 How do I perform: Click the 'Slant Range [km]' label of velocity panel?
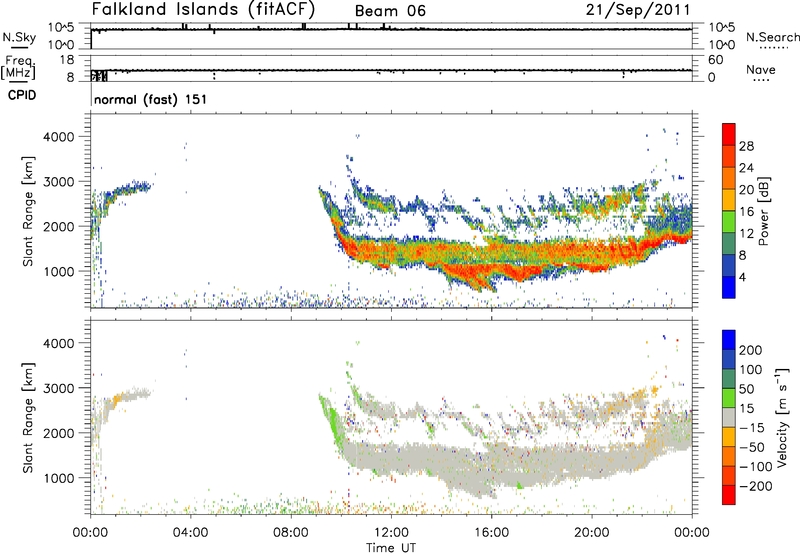(28, 417)
